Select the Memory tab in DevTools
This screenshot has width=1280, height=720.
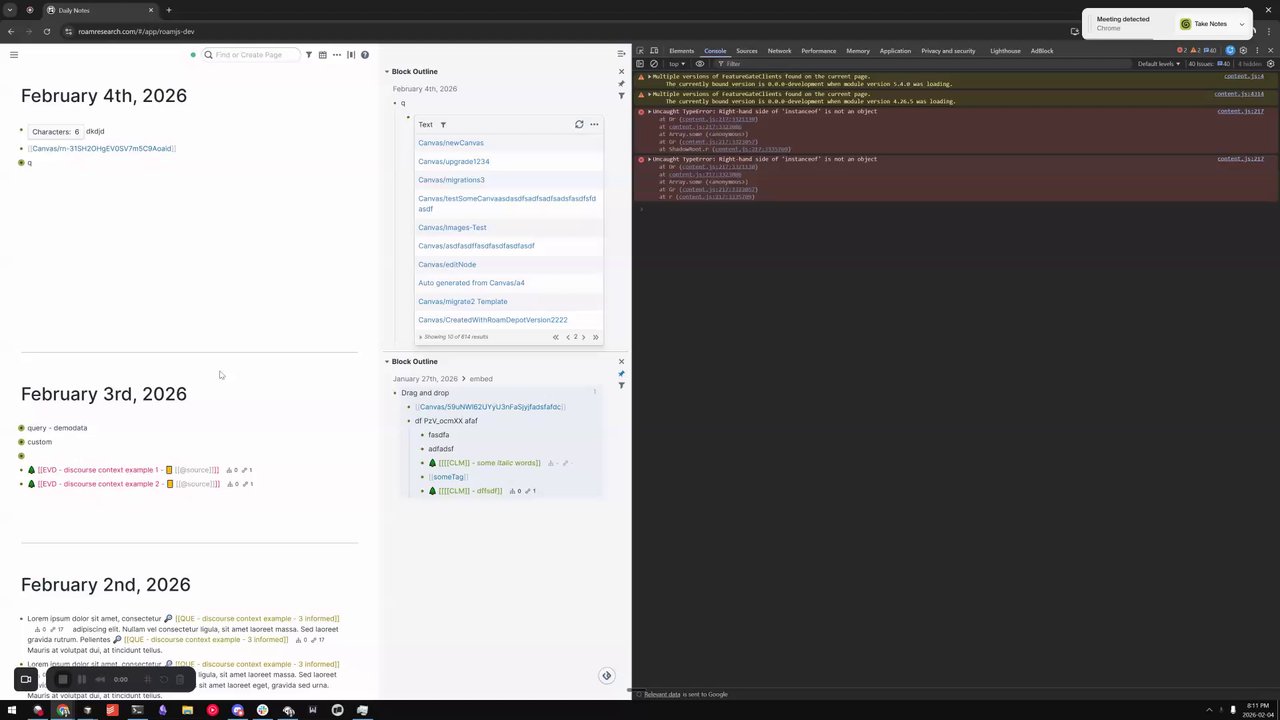(858, 51)
